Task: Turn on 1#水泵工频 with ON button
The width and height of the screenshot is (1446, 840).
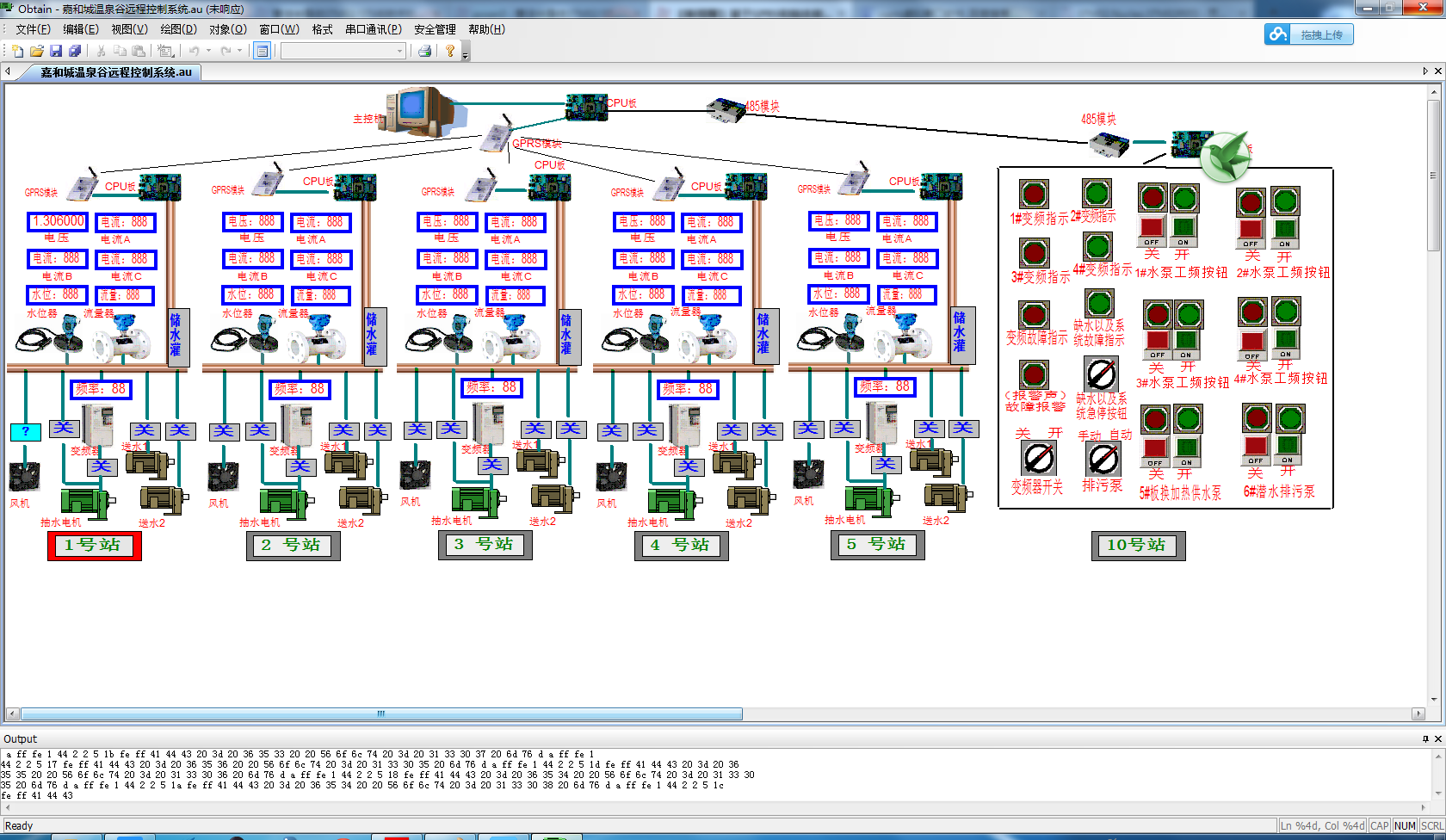Action: [x=1183, y=231]
